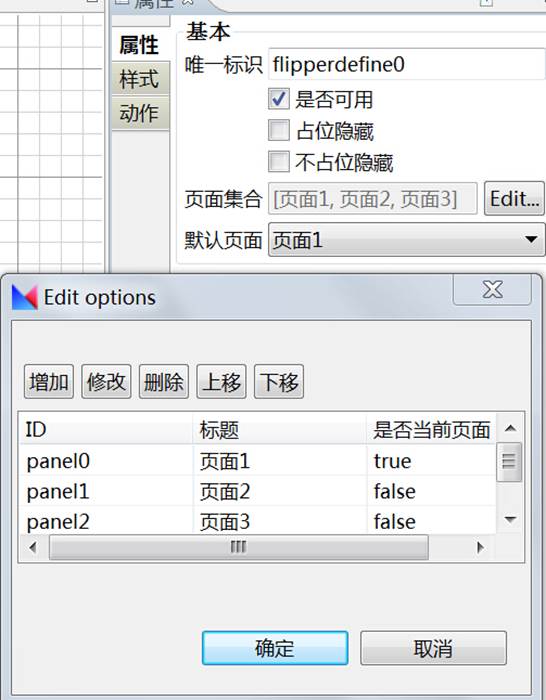Click the table's vertical scroll down arrow

(510, 519)
